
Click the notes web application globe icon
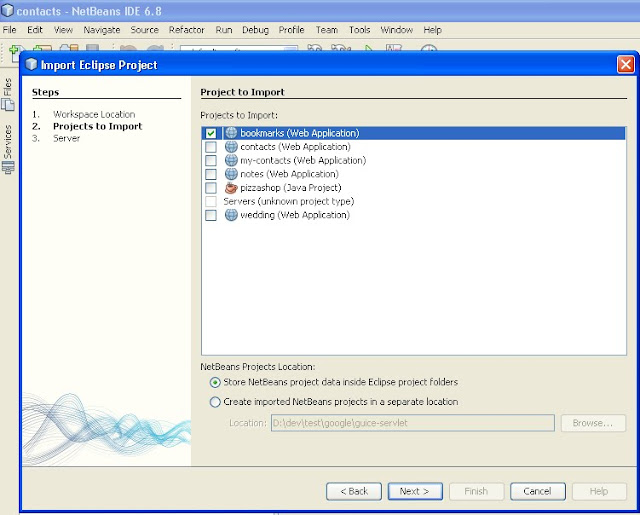[x=231, y=174]
